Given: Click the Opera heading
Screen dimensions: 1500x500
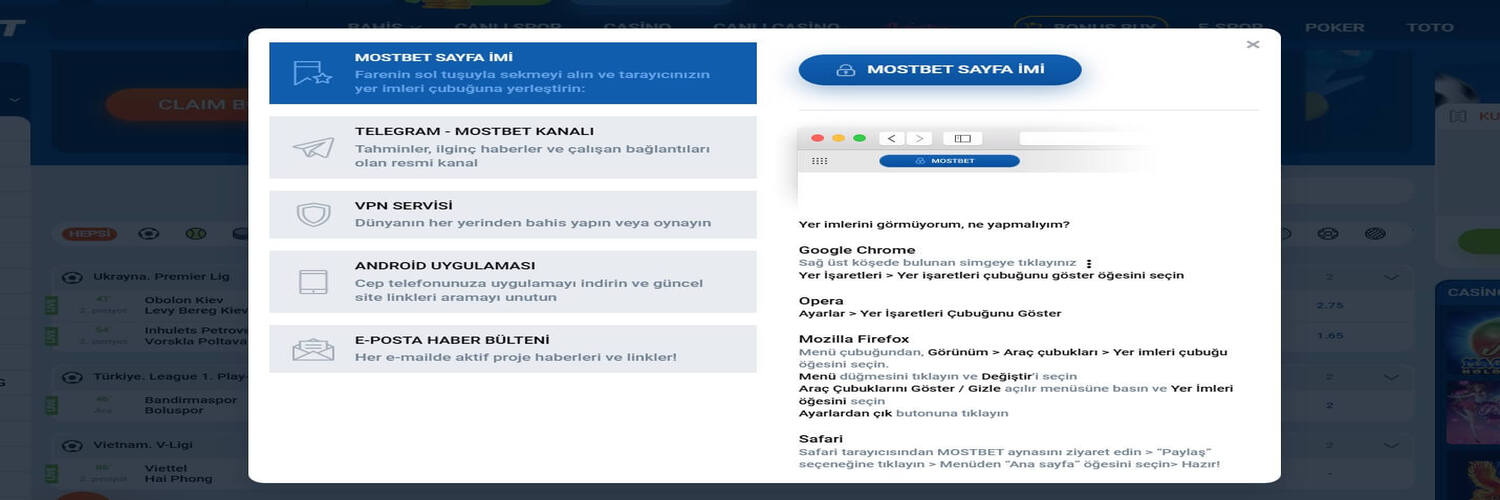Looking at the screenshot, I should click(x=821, y=300).
